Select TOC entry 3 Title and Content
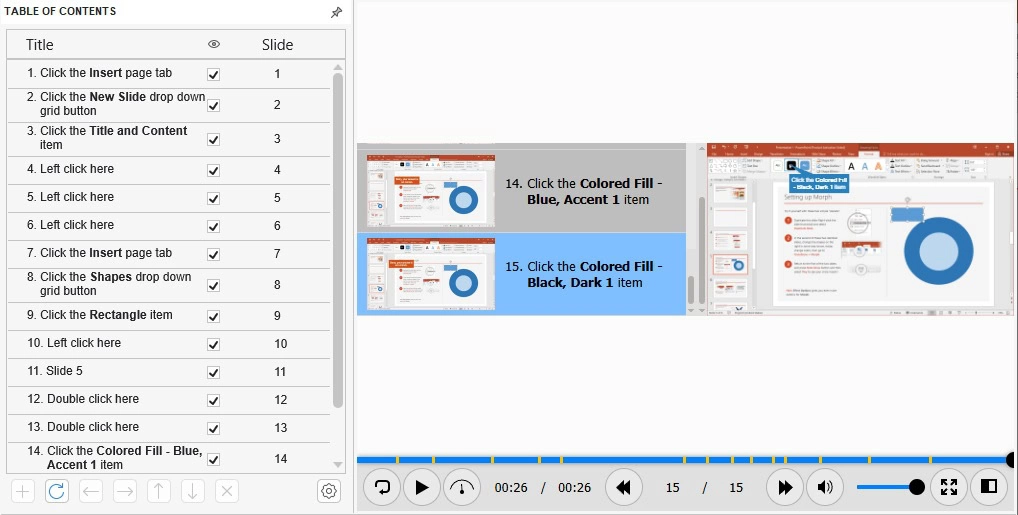Viewport: 1018px width, 515px height. click(169, 138)
